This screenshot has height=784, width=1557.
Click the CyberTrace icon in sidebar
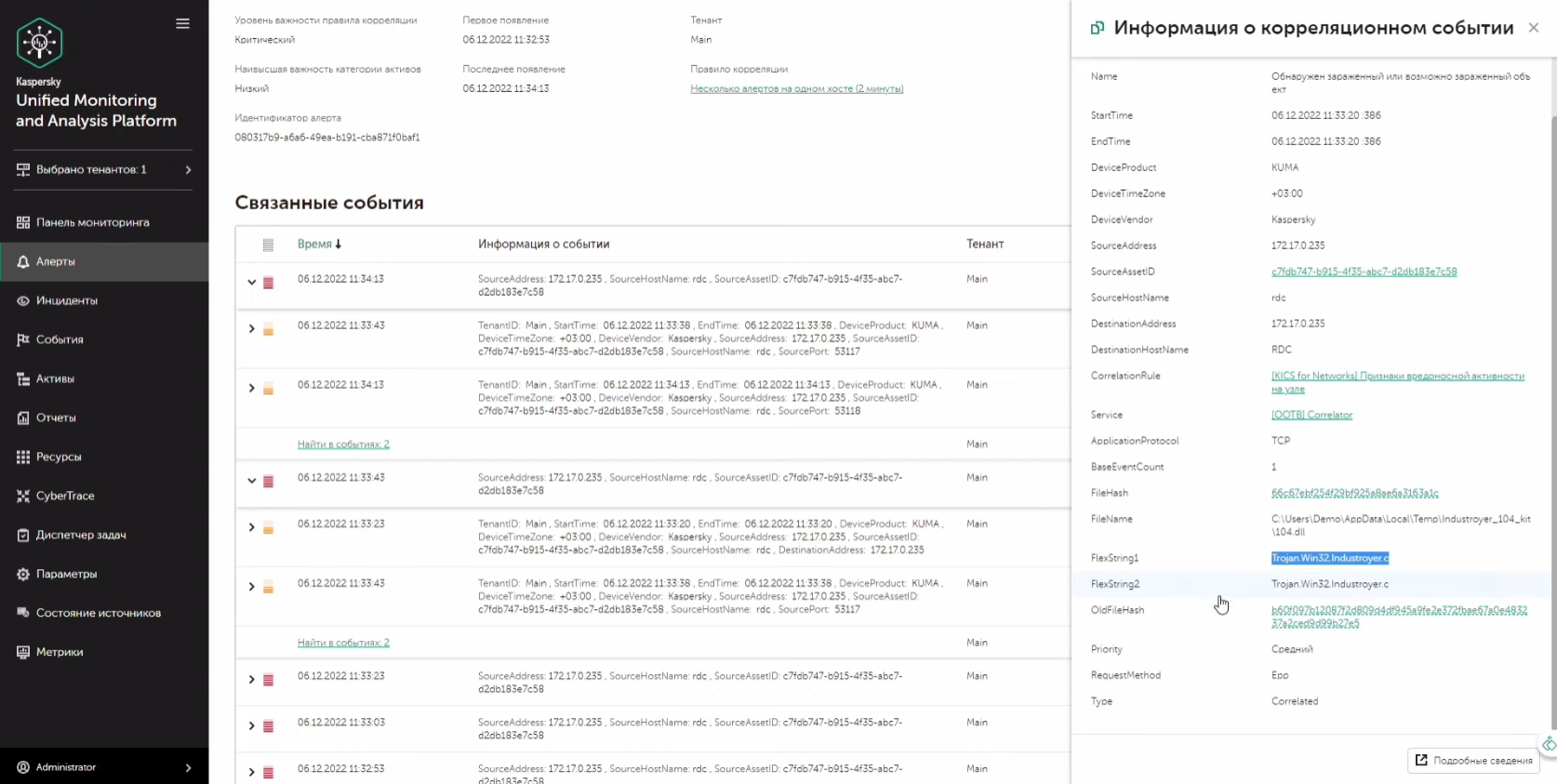click(23, 497)
